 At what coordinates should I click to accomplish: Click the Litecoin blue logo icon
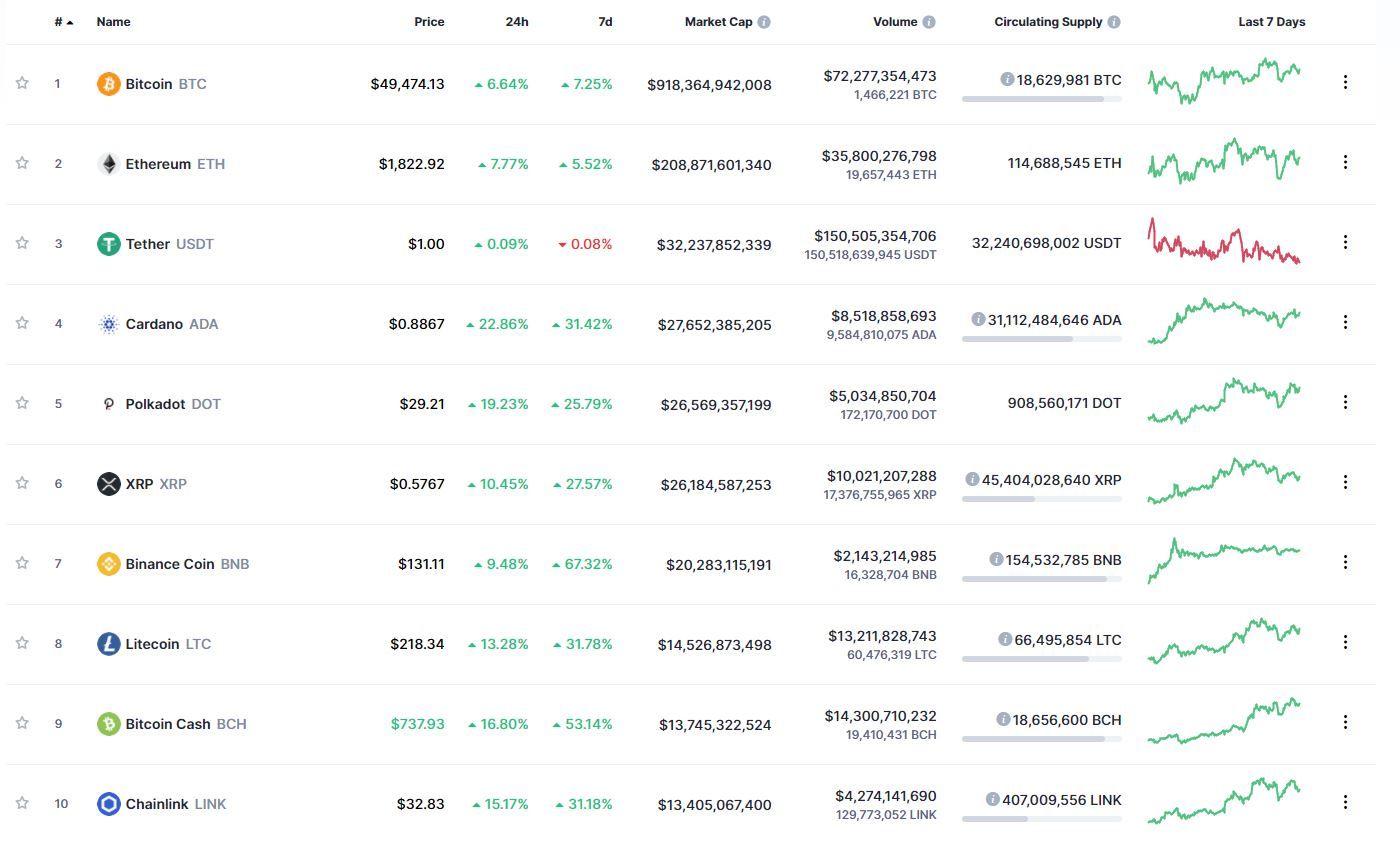point(108,644)
